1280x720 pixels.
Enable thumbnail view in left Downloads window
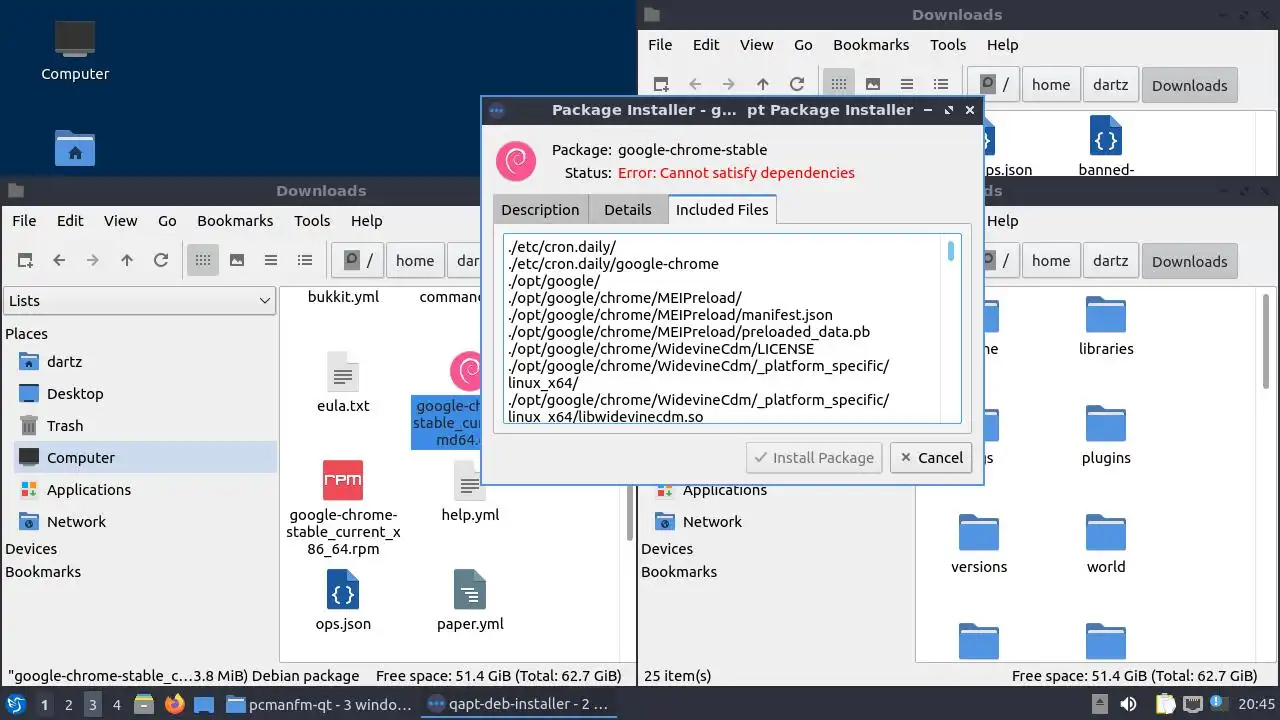pos(237,260)
